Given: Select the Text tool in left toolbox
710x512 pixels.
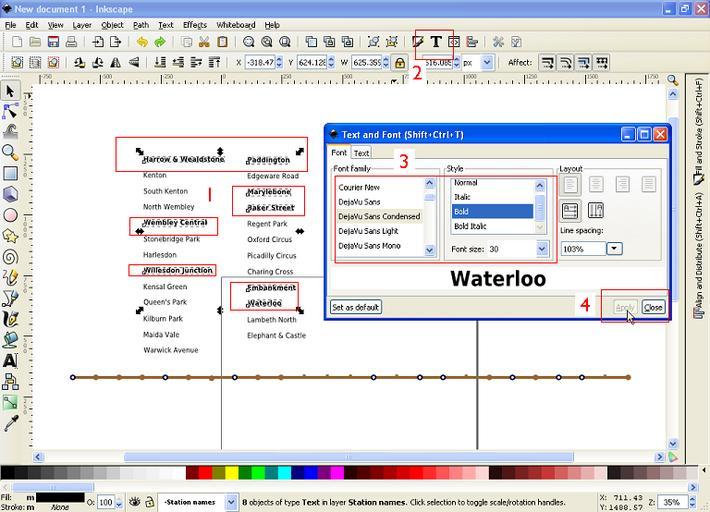Looking at the screenshot, I should coord(10,360).
